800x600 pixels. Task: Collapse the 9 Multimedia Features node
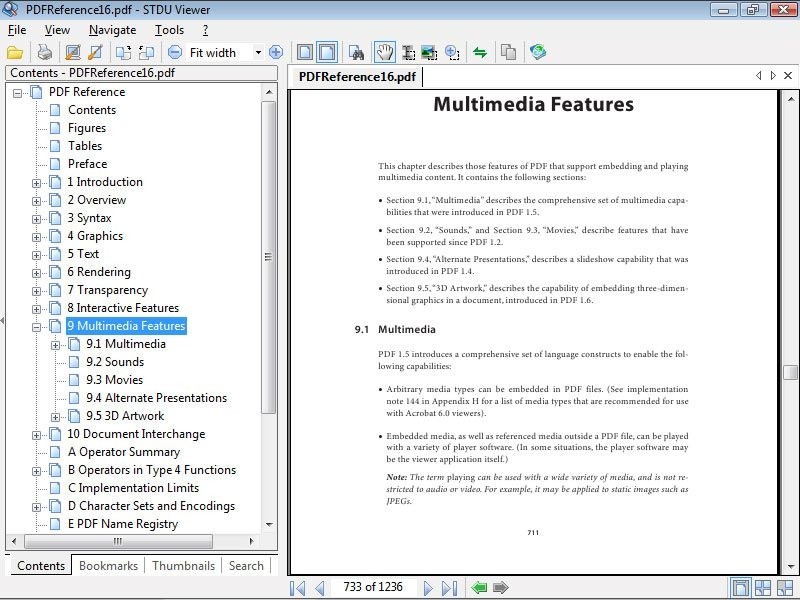tap(37, 326)
